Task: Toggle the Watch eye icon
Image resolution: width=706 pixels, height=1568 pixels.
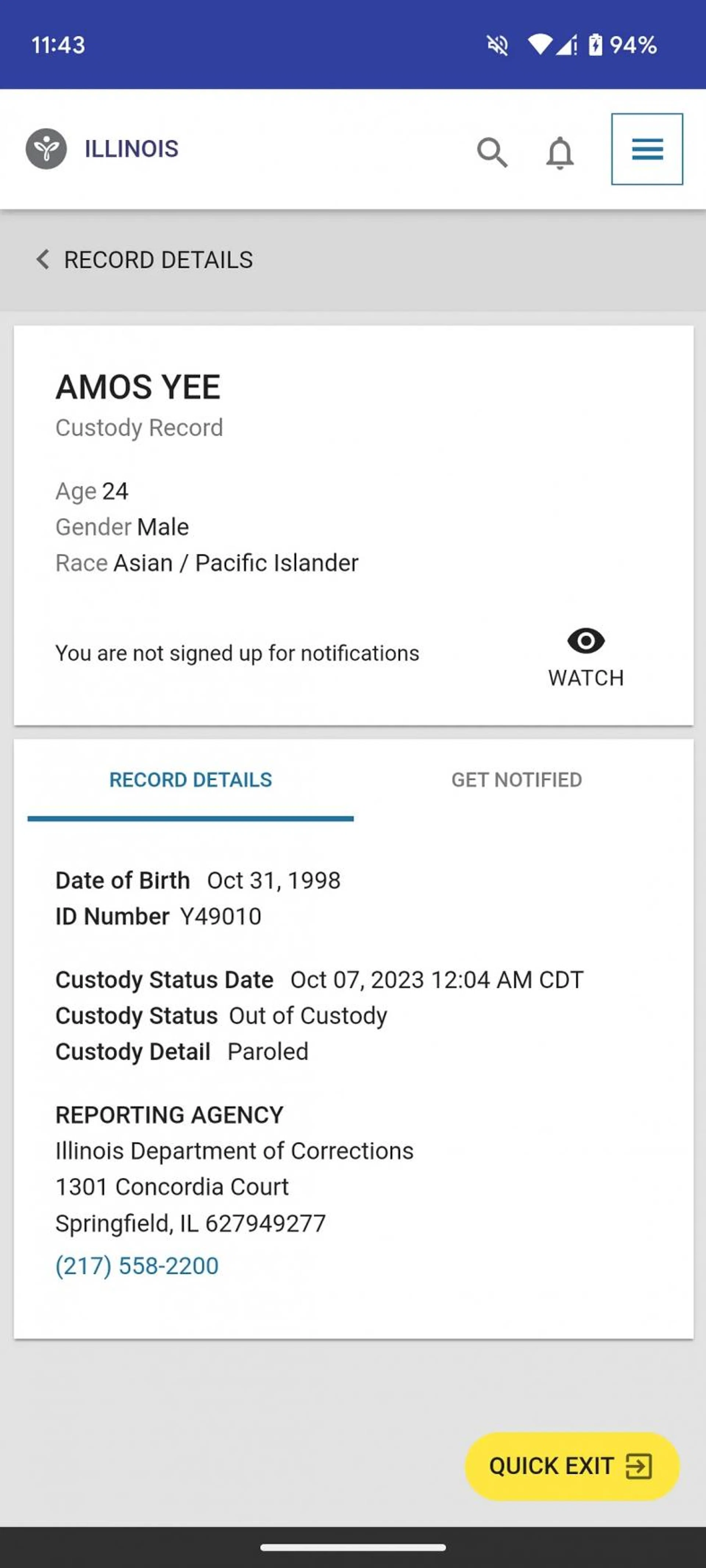Action: (585, 641)
